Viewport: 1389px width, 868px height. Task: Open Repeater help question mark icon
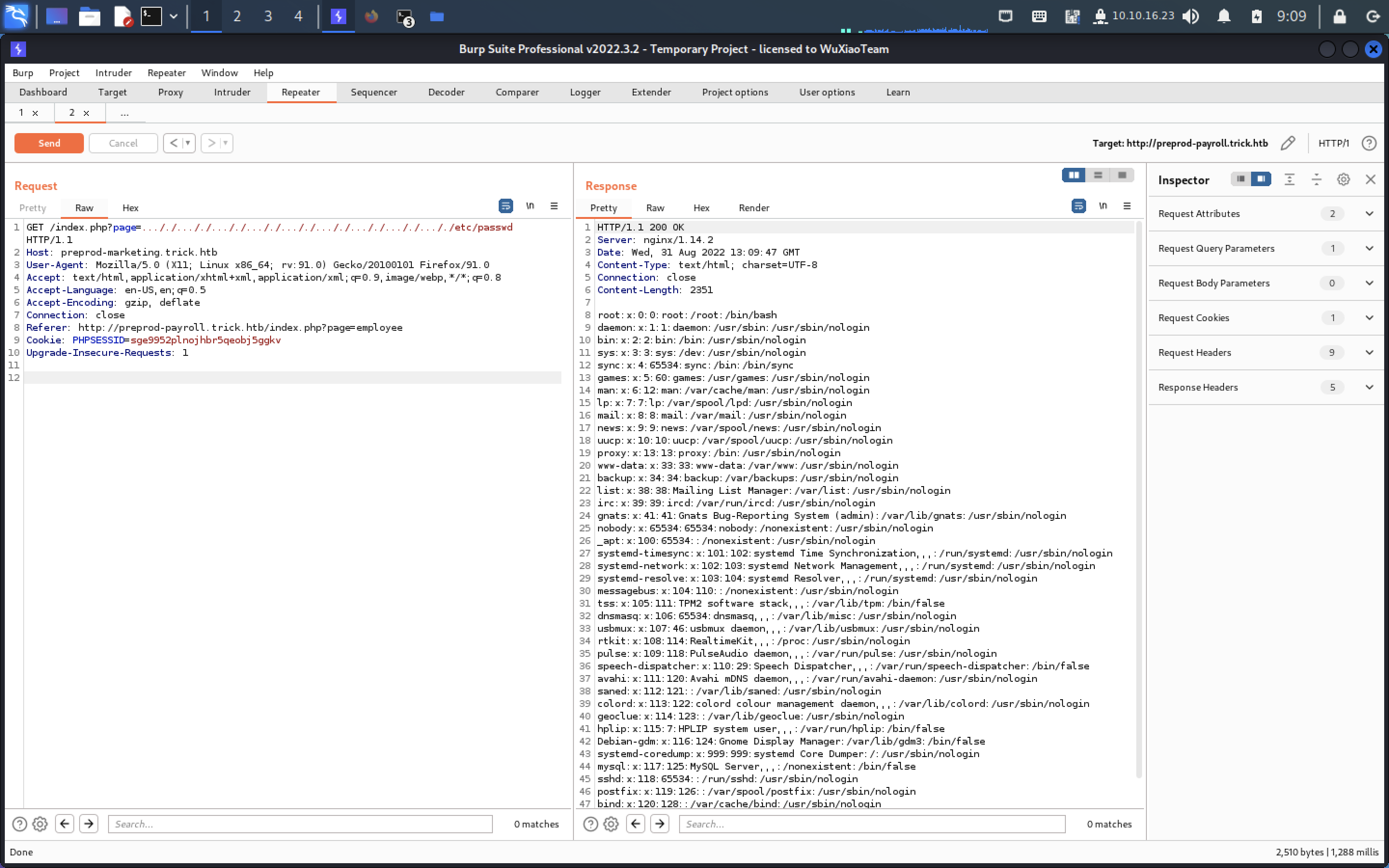(x=1369, y=143)
